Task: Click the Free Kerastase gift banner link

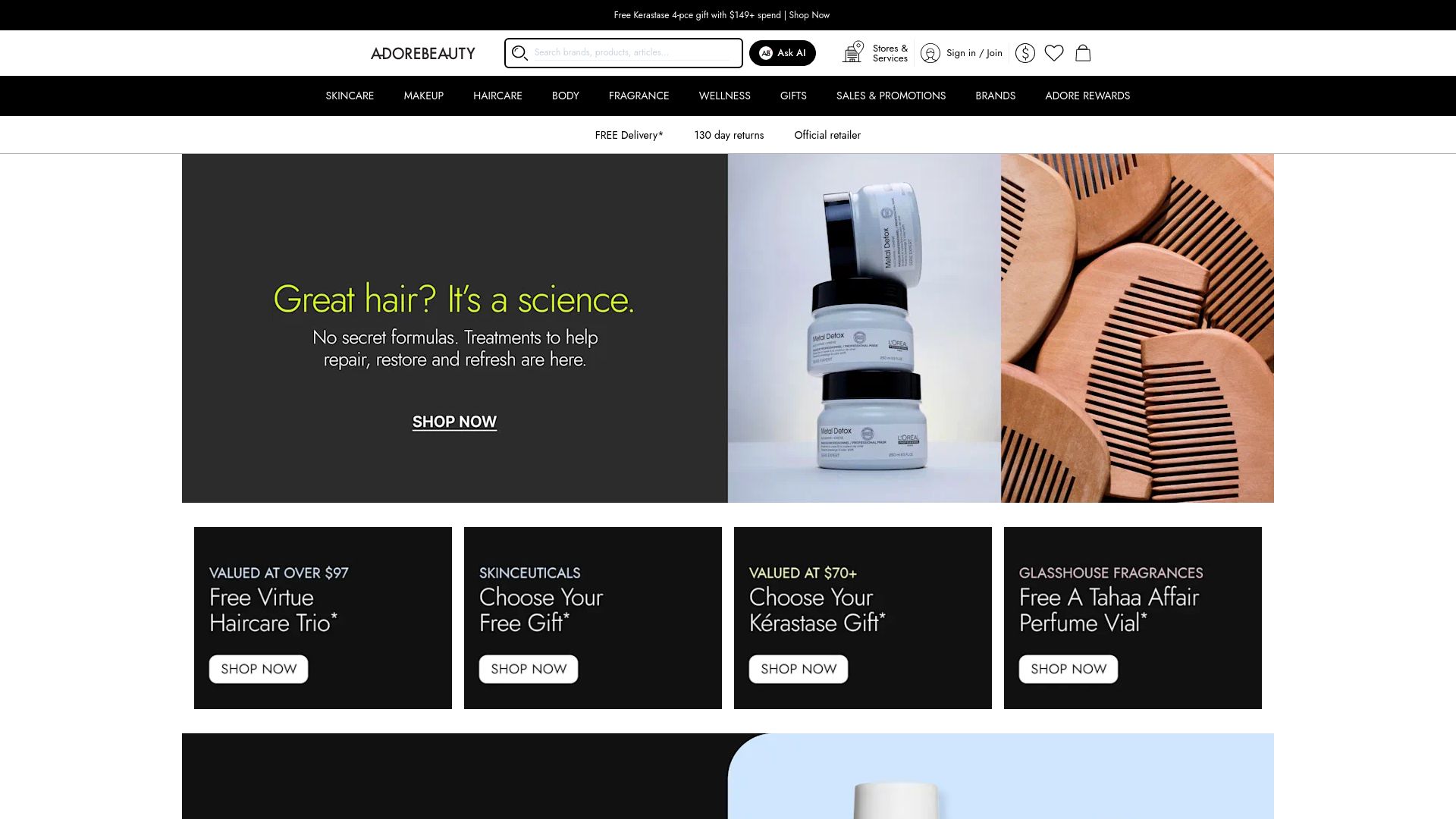Action: point(722,15)
